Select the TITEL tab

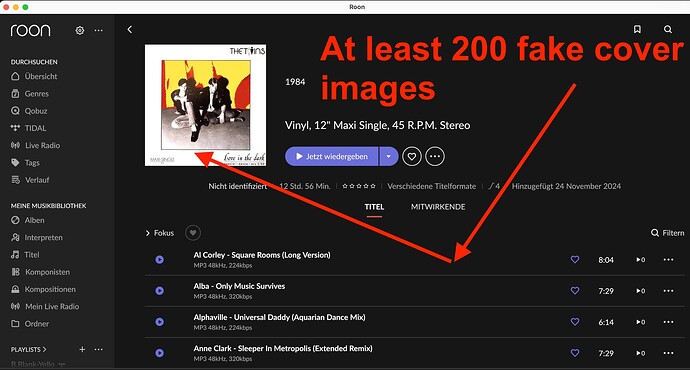click(374, 207)
